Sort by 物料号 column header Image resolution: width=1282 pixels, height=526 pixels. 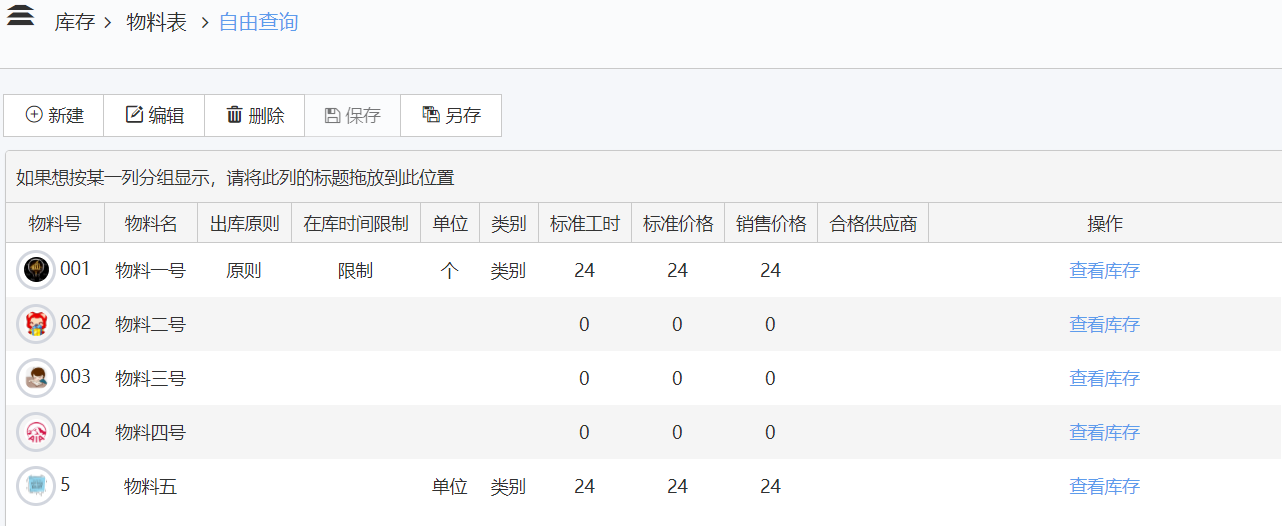(55, 224)
